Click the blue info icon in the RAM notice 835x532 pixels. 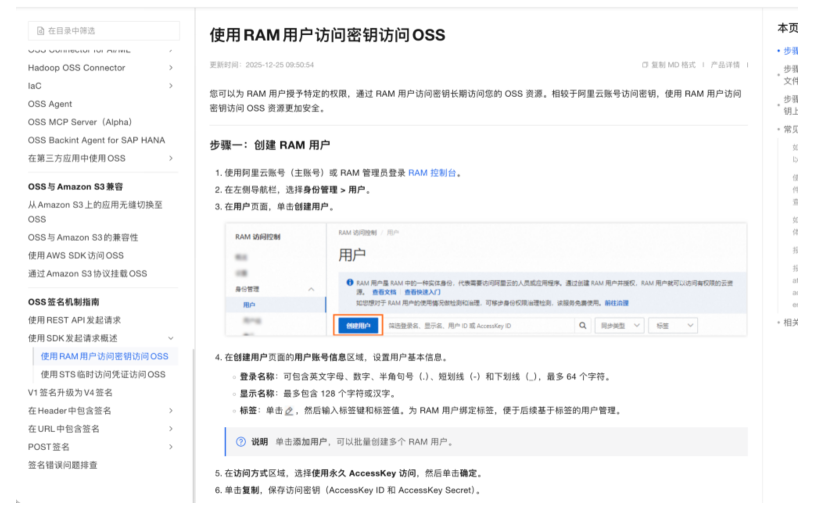point(350,283)
